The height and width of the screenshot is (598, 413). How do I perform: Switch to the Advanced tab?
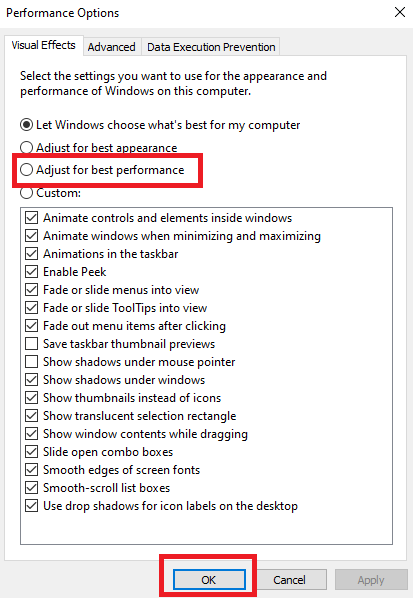(x=111, y=47)
